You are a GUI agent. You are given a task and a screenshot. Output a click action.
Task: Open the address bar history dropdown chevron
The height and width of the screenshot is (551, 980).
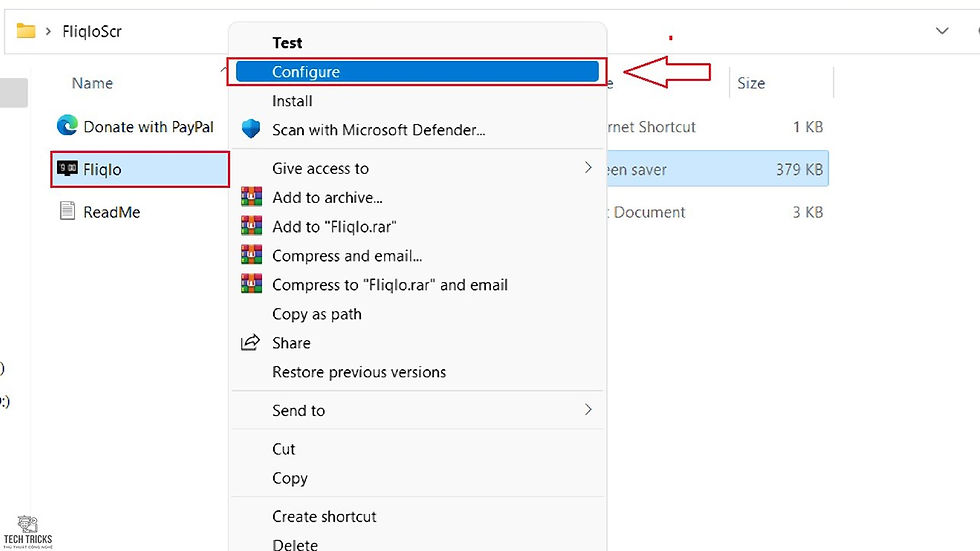(942, 31)
